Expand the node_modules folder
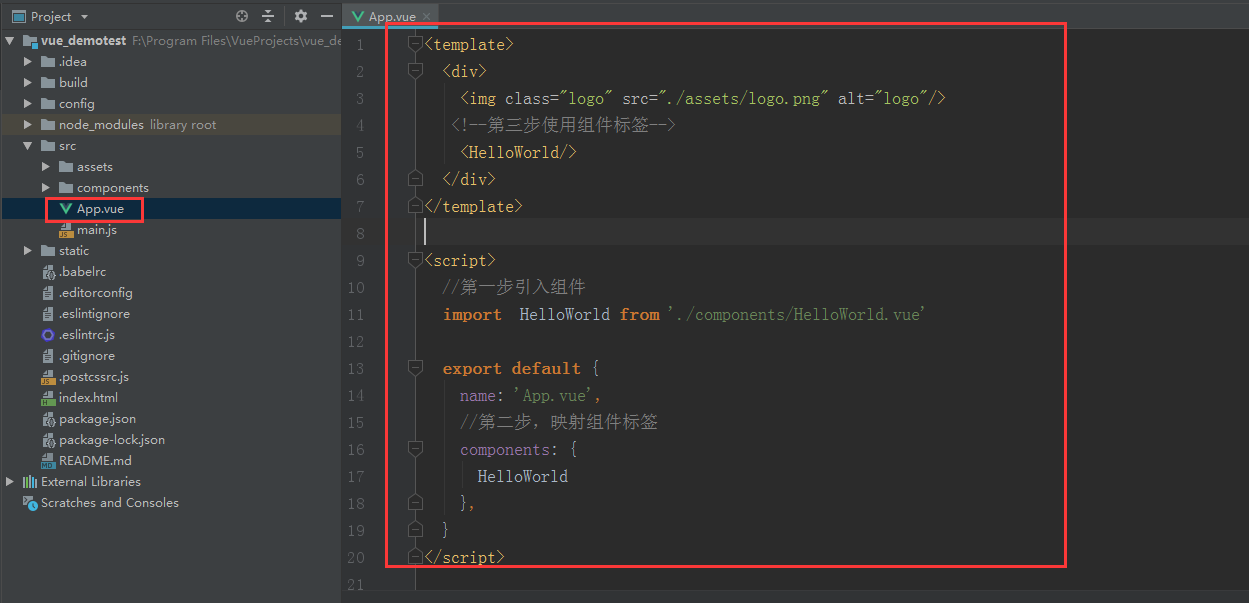This screenshot has width=1249, height=603. click(28, 125)
